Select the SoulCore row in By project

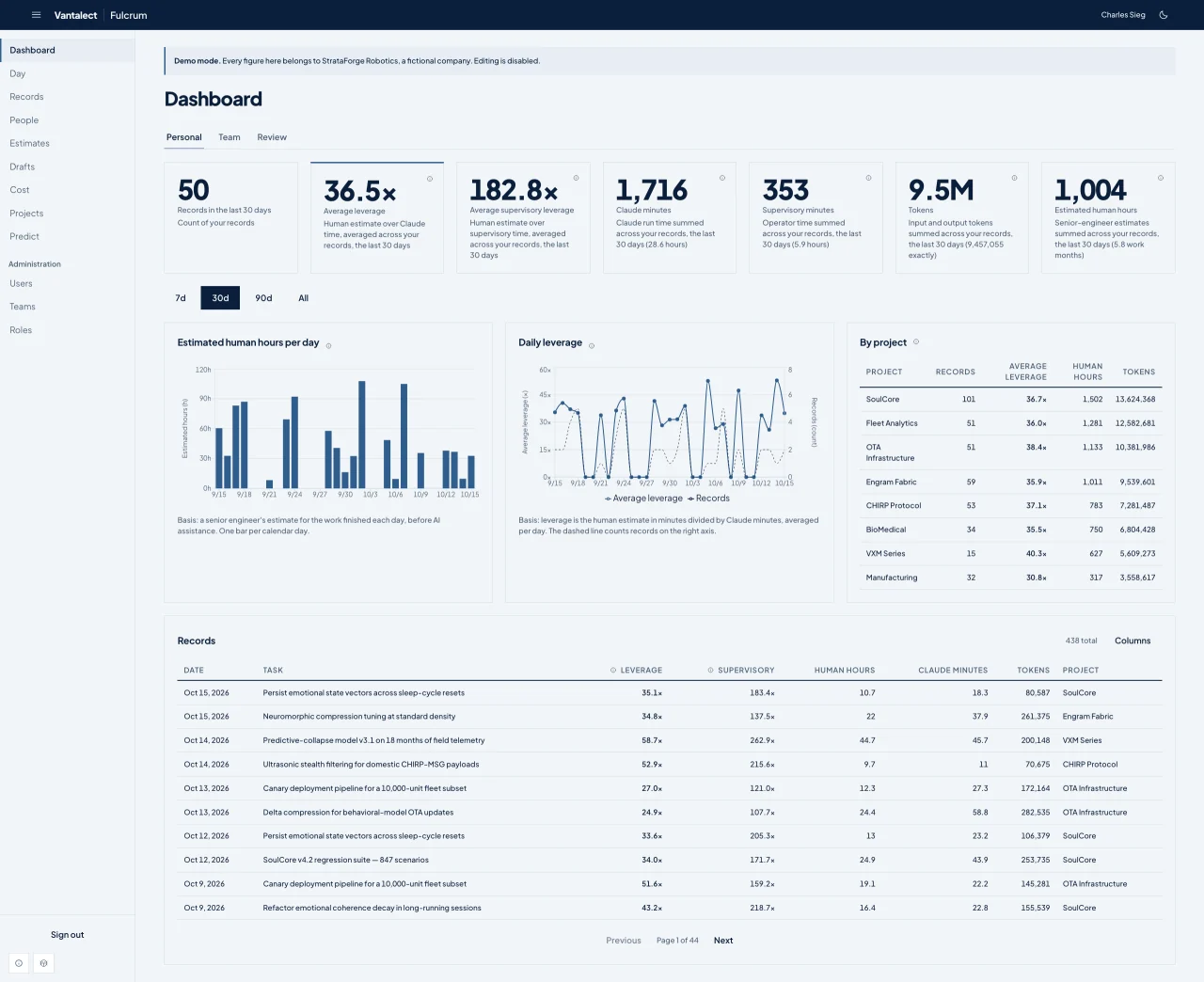1010,399
